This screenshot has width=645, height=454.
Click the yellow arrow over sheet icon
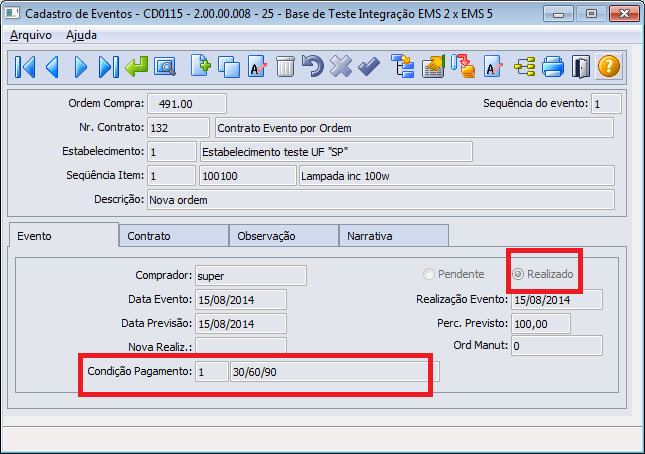(434, 67)
